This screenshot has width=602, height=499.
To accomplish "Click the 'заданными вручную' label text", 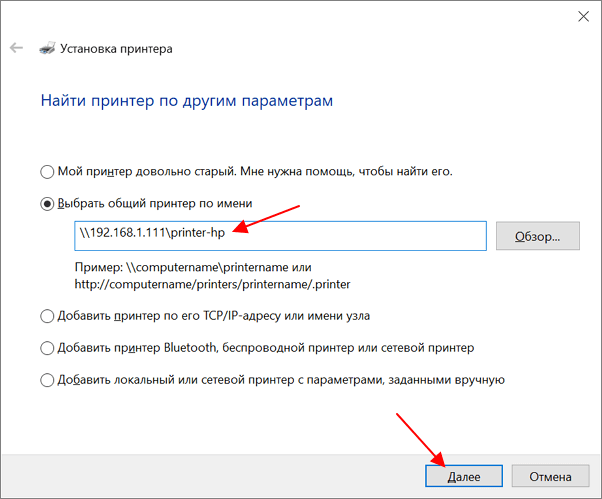I will click(447, 380).
